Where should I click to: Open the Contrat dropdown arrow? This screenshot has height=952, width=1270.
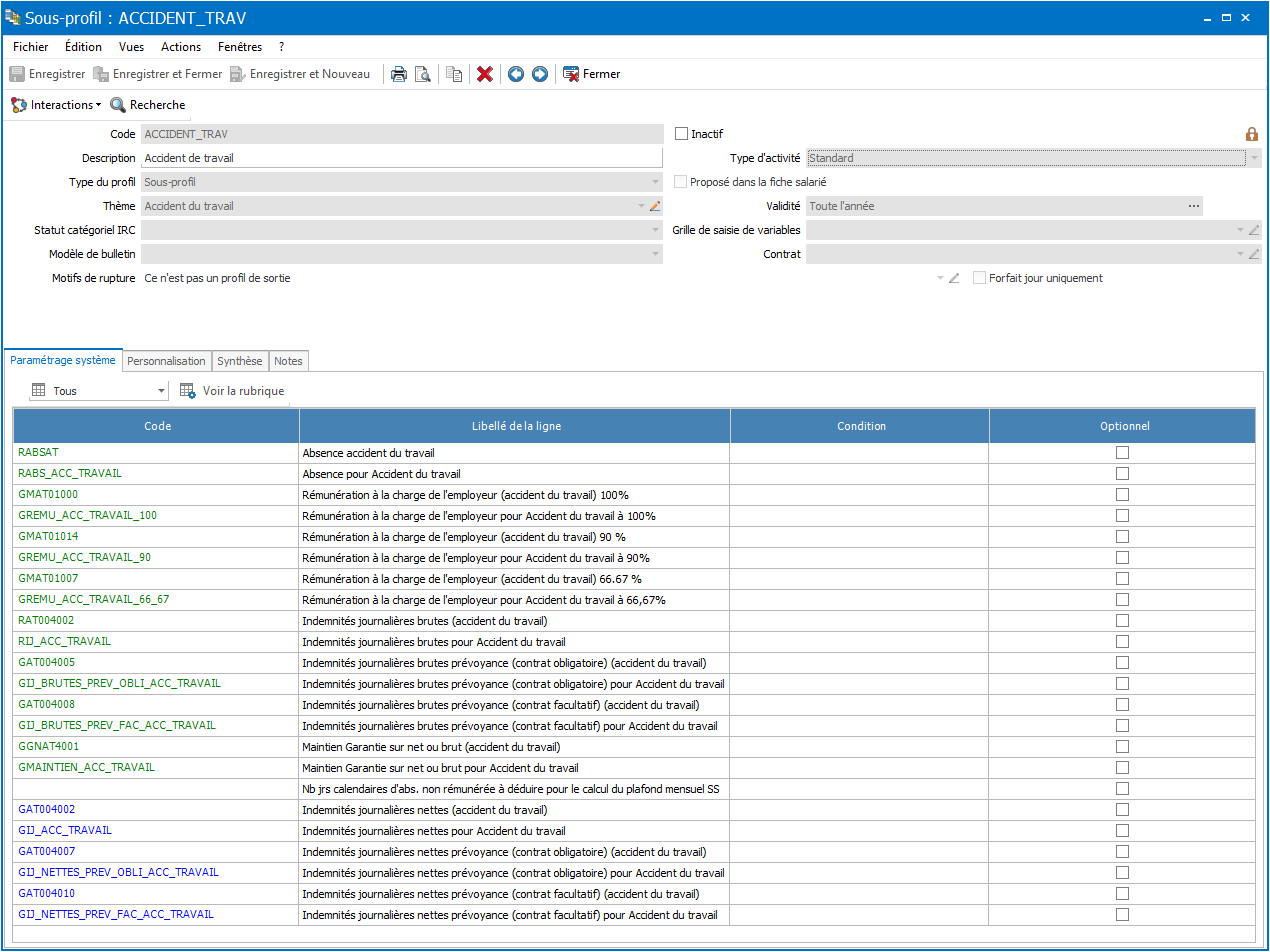point(1240,254)
